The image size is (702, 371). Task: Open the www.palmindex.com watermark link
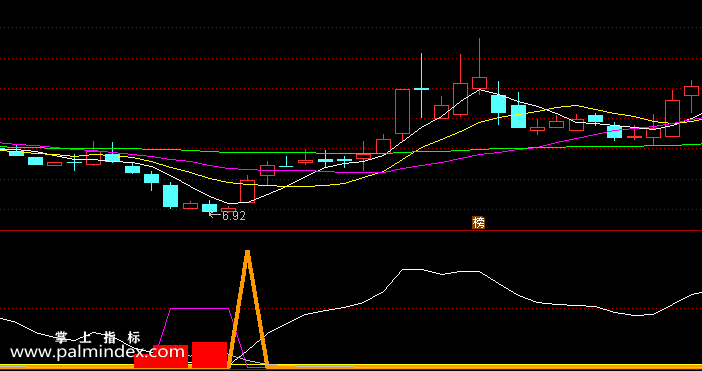tap(97, 352)
